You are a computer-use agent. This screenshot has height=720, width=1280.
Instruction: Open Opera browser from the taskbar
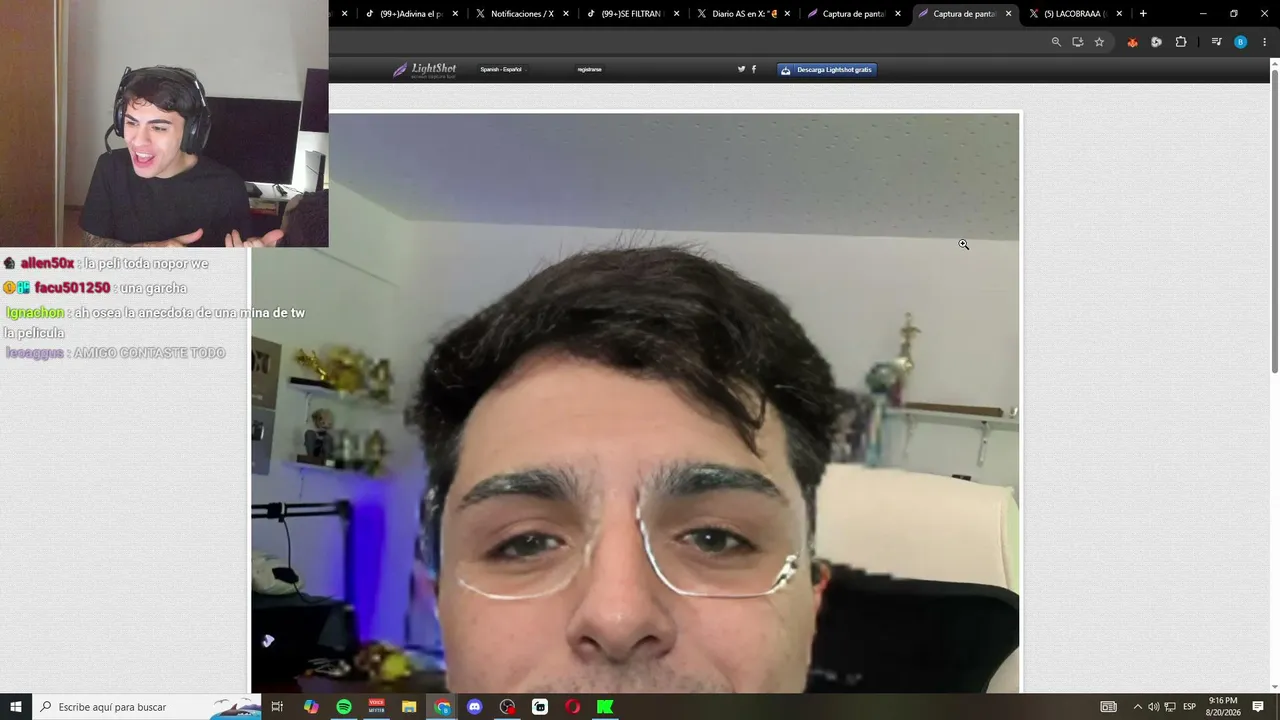(573, 707)
